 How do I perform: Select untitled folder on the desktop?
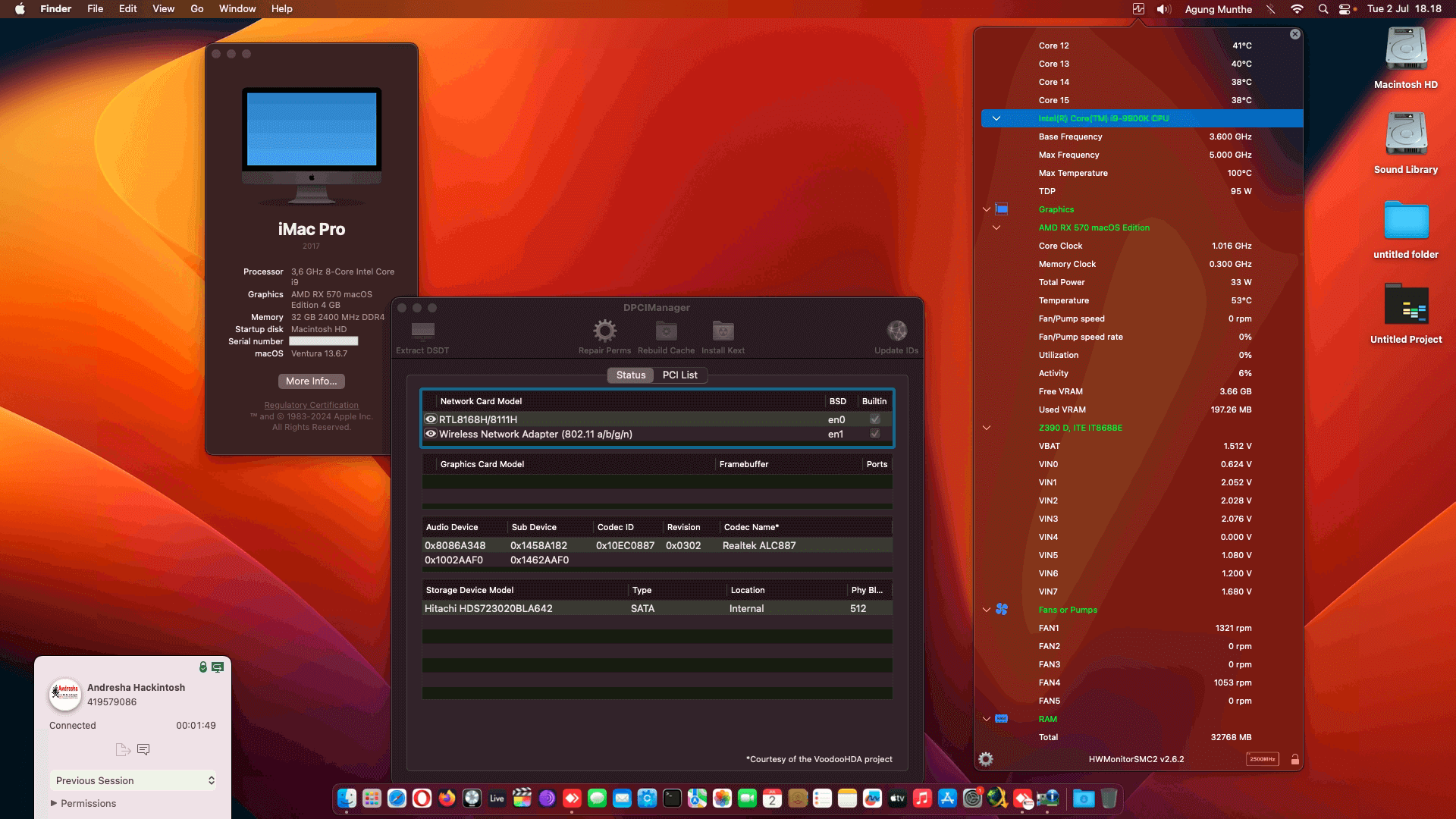point(1406,220)
